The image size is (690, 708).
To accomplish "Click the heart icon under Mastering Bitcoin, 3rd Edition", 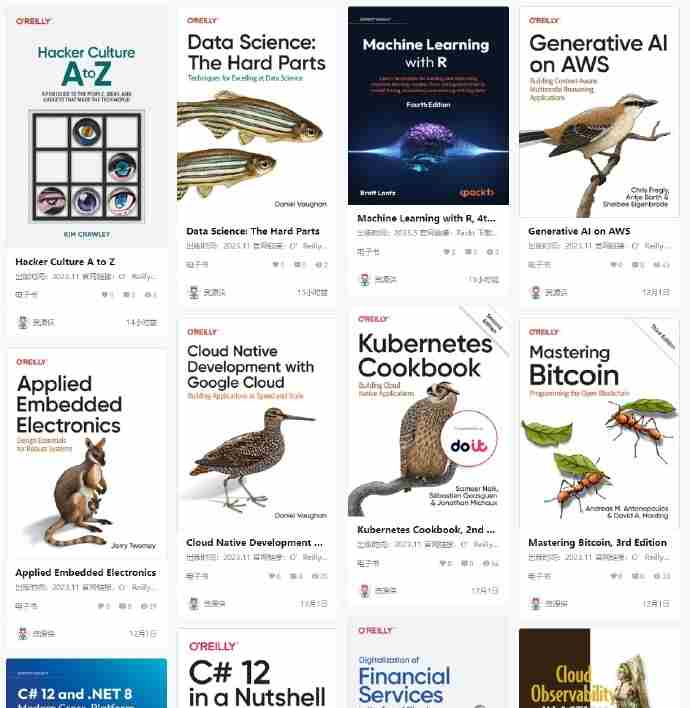I will 614,576.
